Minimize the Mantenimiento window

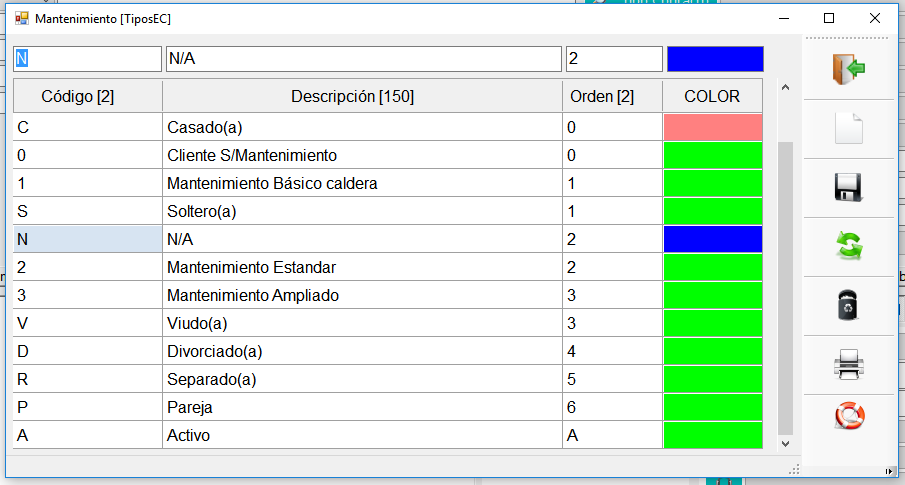[783, 18]
